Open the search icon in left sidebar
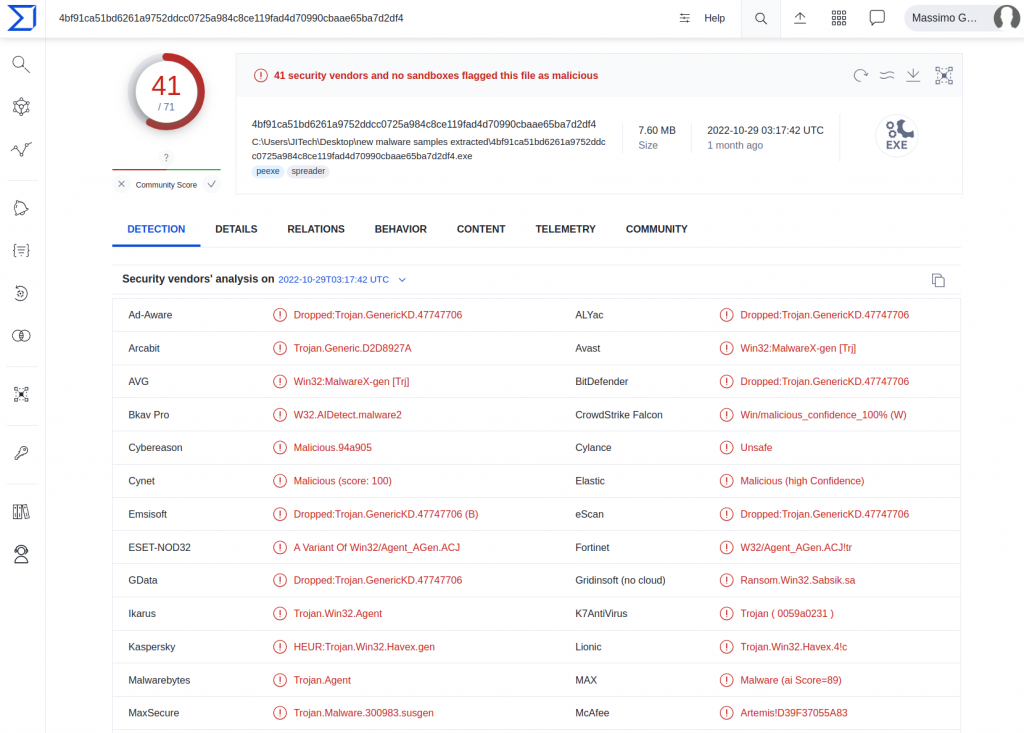This screenshot has width=1024, height=733. (x=21, y=64)
